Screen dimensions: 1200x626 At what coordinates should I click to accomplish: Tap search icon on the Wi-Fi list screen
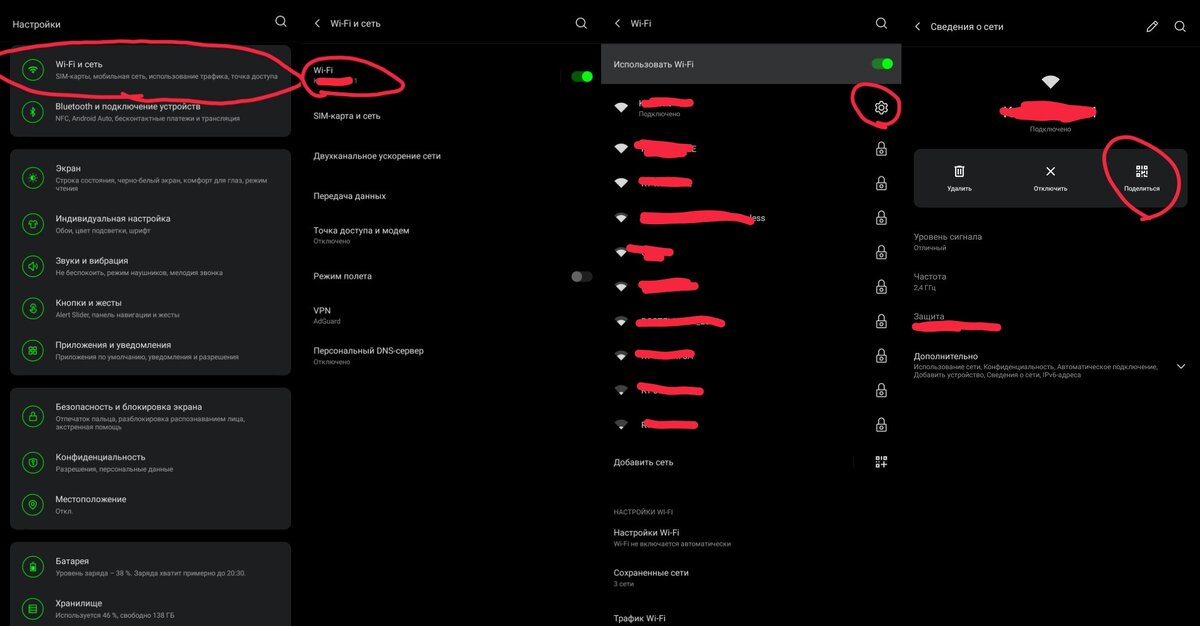pyautogui.click(x=881, y=23)
